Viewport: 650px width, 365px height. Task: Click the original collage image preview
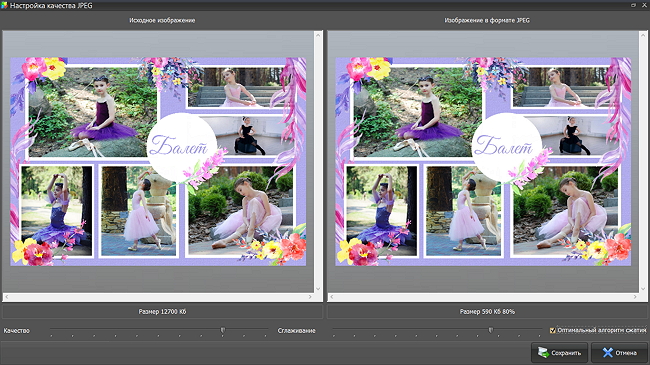[158, 161]
